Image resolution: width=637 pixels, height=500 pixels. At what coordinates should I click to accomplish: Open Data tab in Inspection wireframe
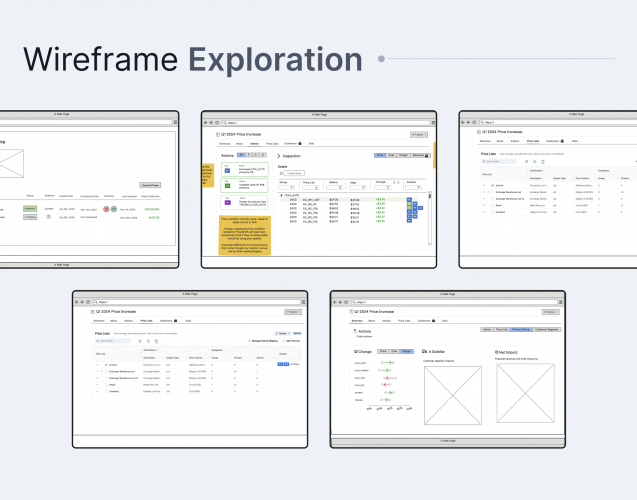pyautogui.click(x=311, y=143)
